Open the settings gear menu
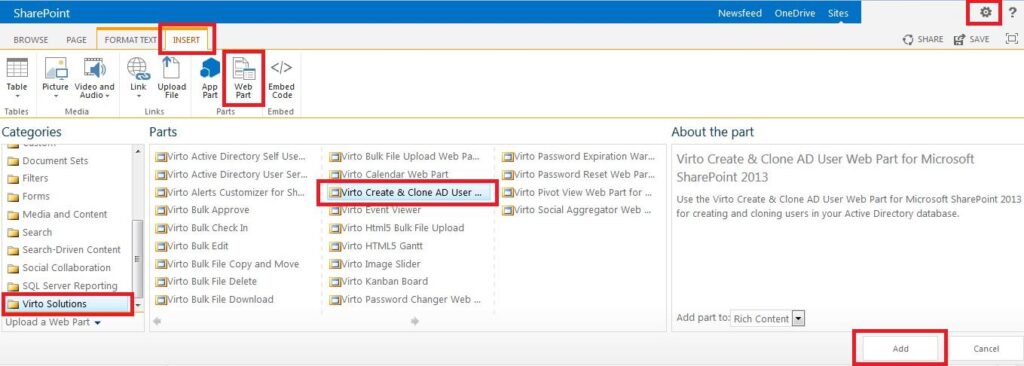This screenshot has width=1024, height=366. 985,12
